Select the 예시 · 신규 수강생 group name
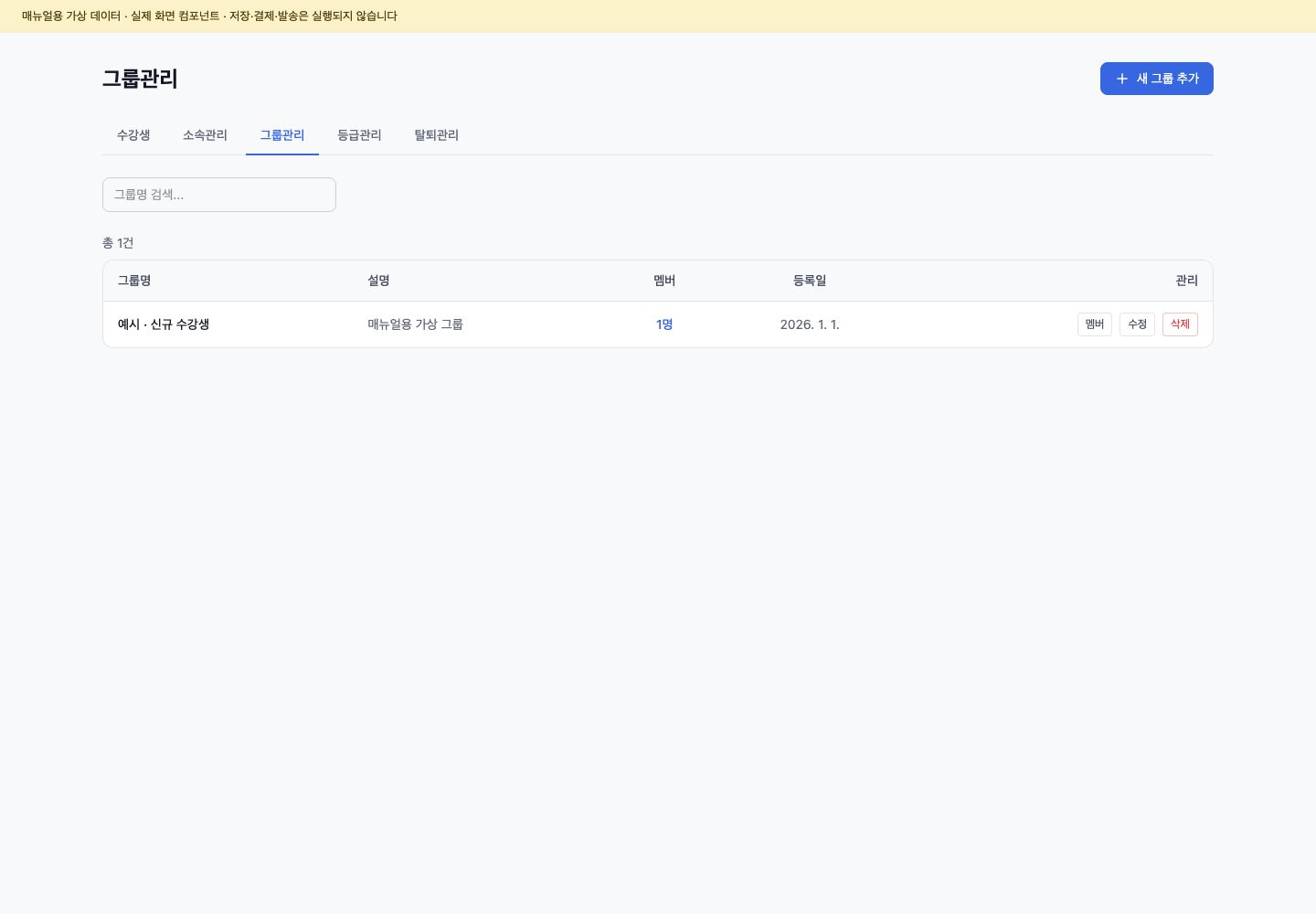 click(164, 324)
